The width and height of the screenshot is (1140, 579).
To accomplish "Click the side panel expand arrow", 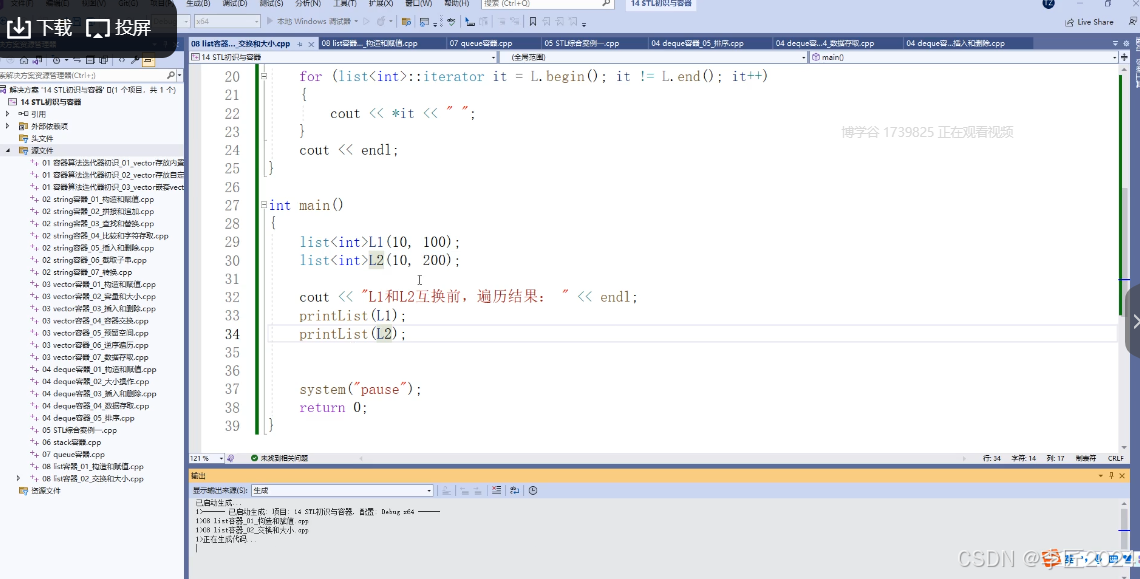I will point(1134,322).
